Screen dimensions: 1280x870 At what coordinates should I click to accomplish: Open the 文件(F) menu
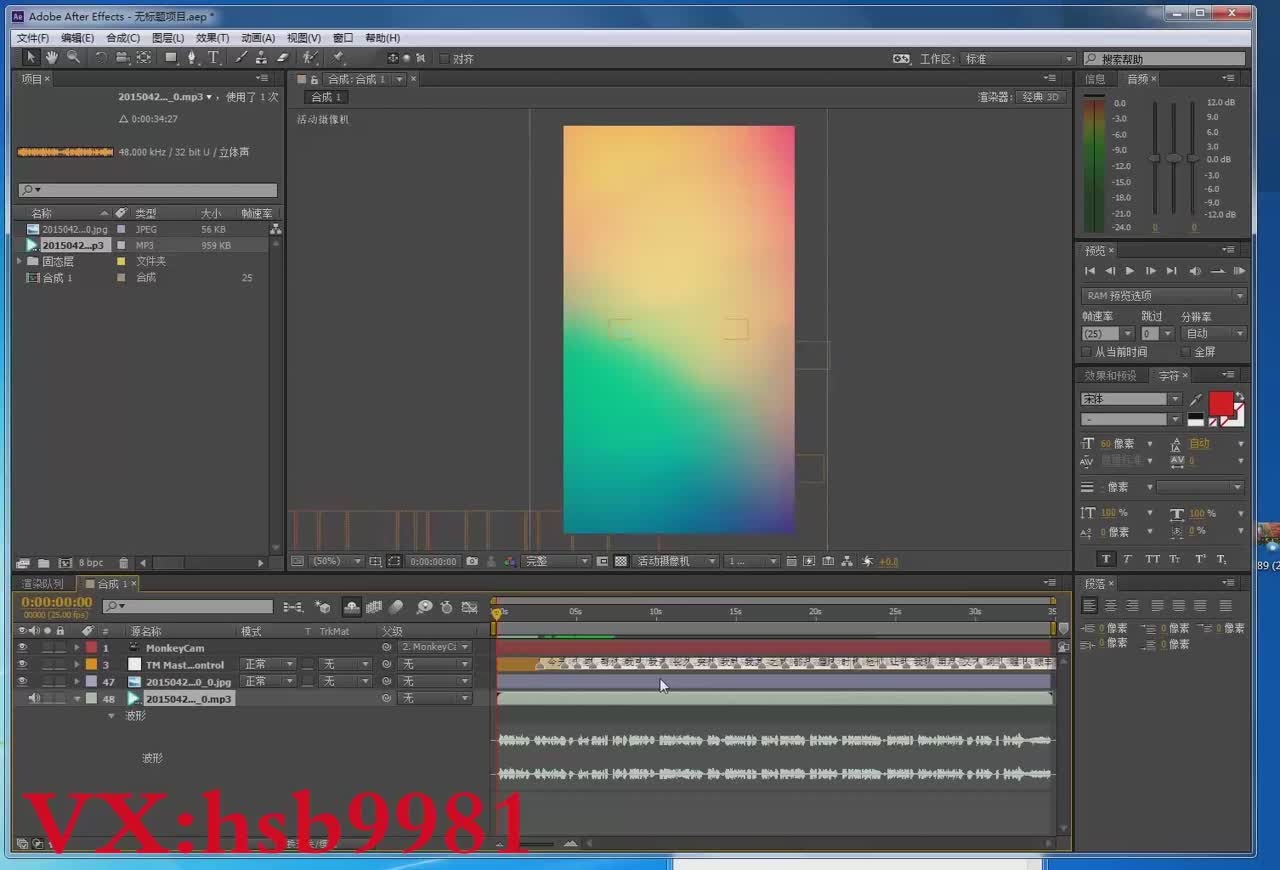[33, 38]
